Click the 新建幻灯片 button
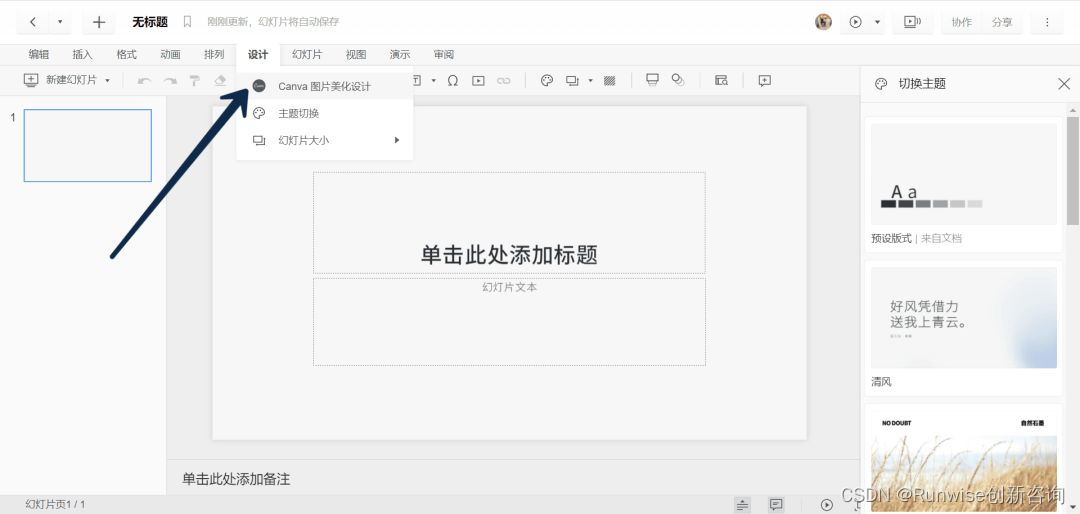Viewport: 1080px width, 514px height. click(x=60, y=81)
